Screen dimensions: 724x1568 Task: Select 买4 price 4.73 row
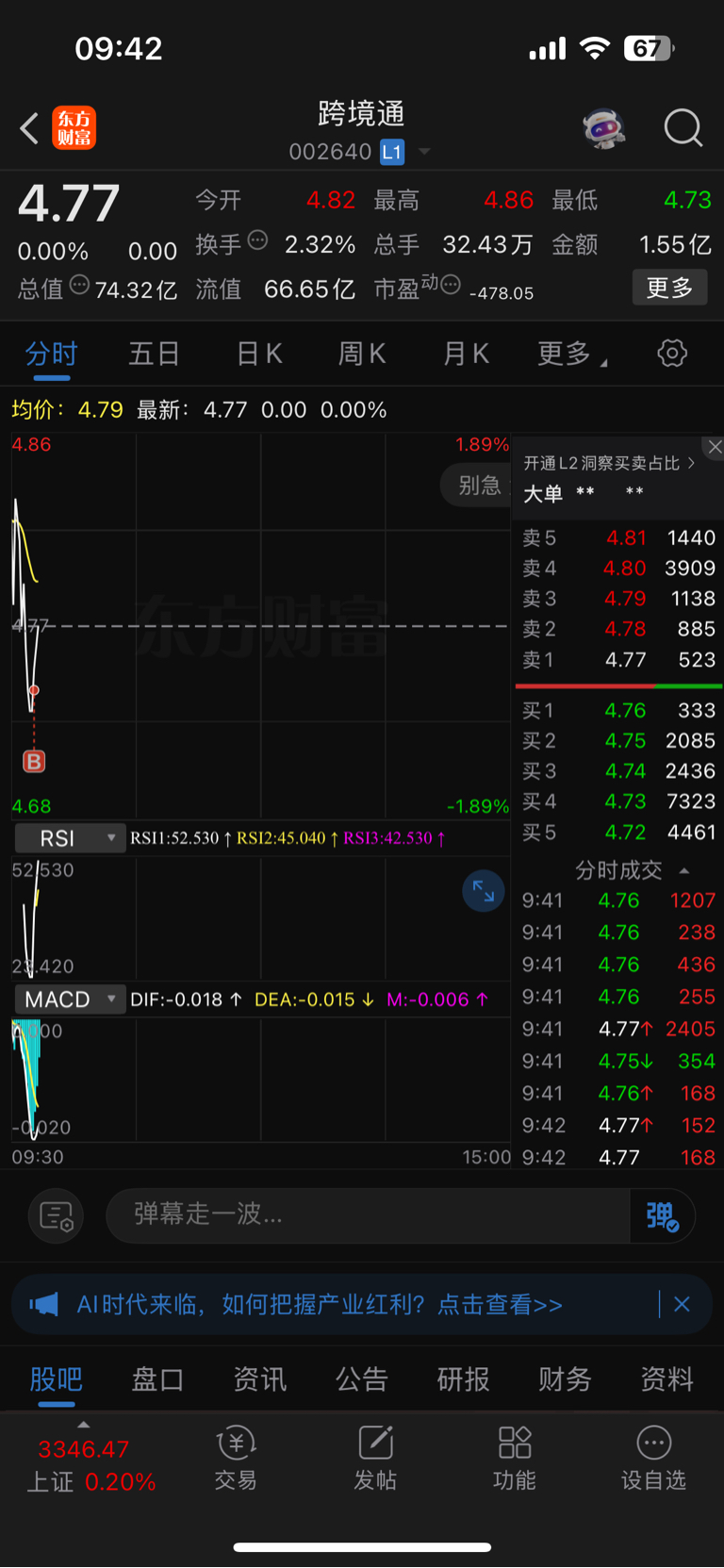coord(618,801)
